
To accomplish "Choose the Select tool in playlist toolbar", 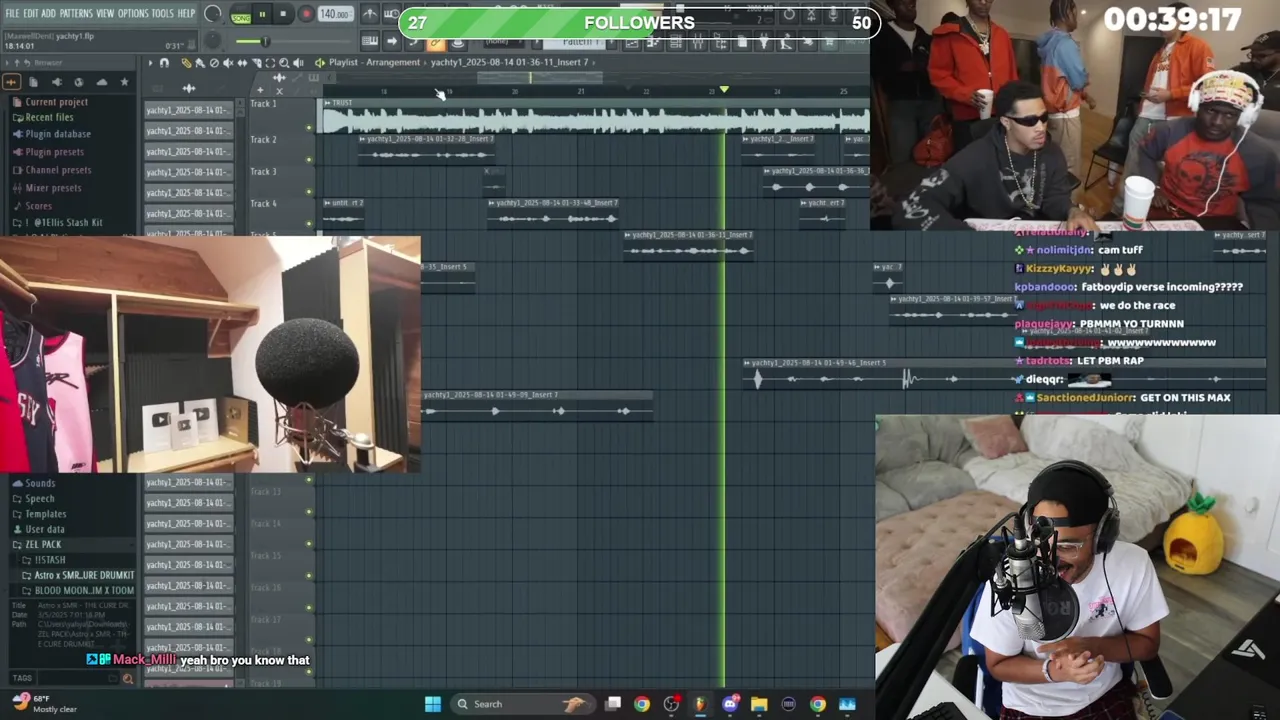I will click(270, 63).
